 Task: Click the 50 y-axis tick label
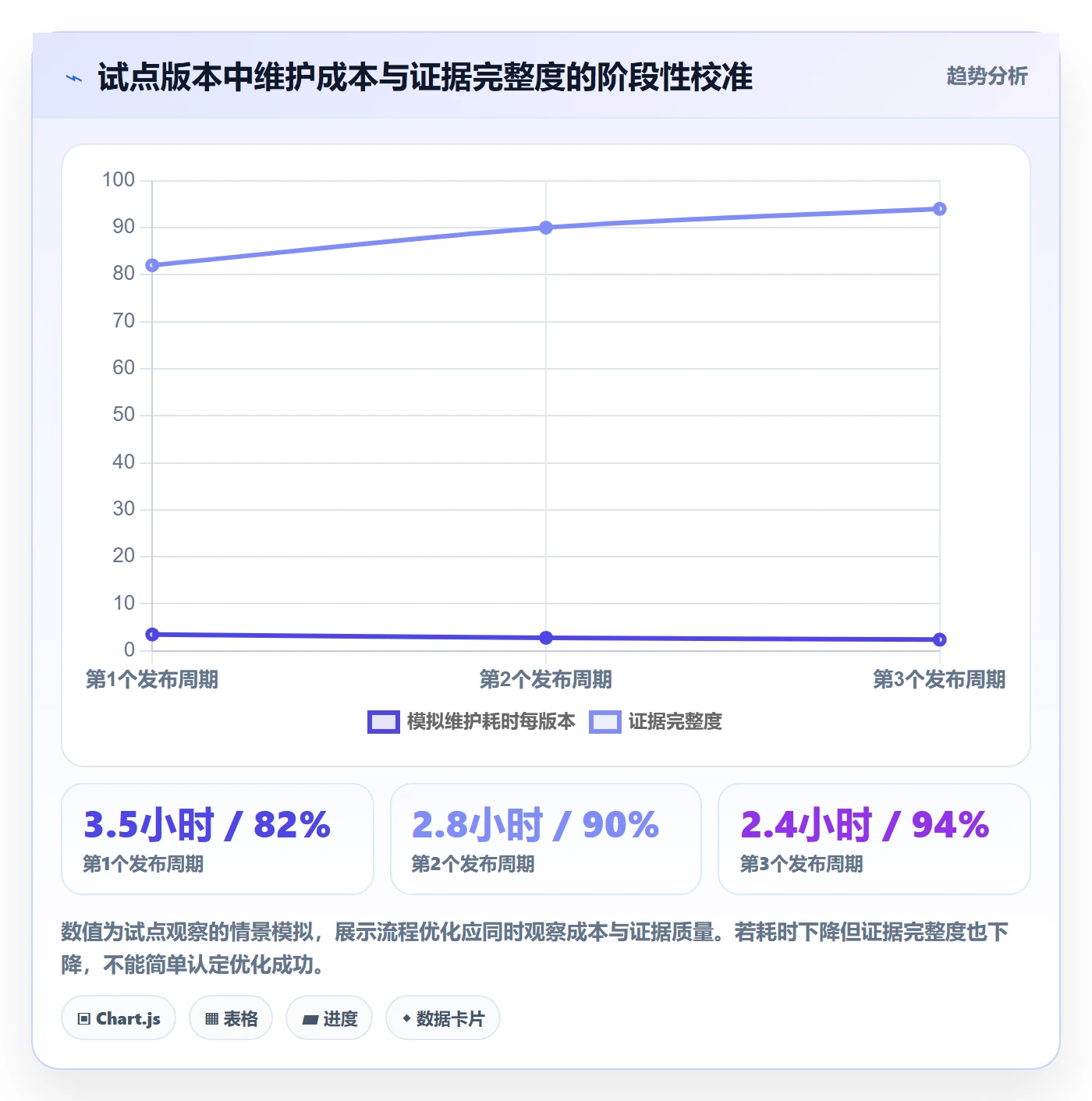[124, 415]
